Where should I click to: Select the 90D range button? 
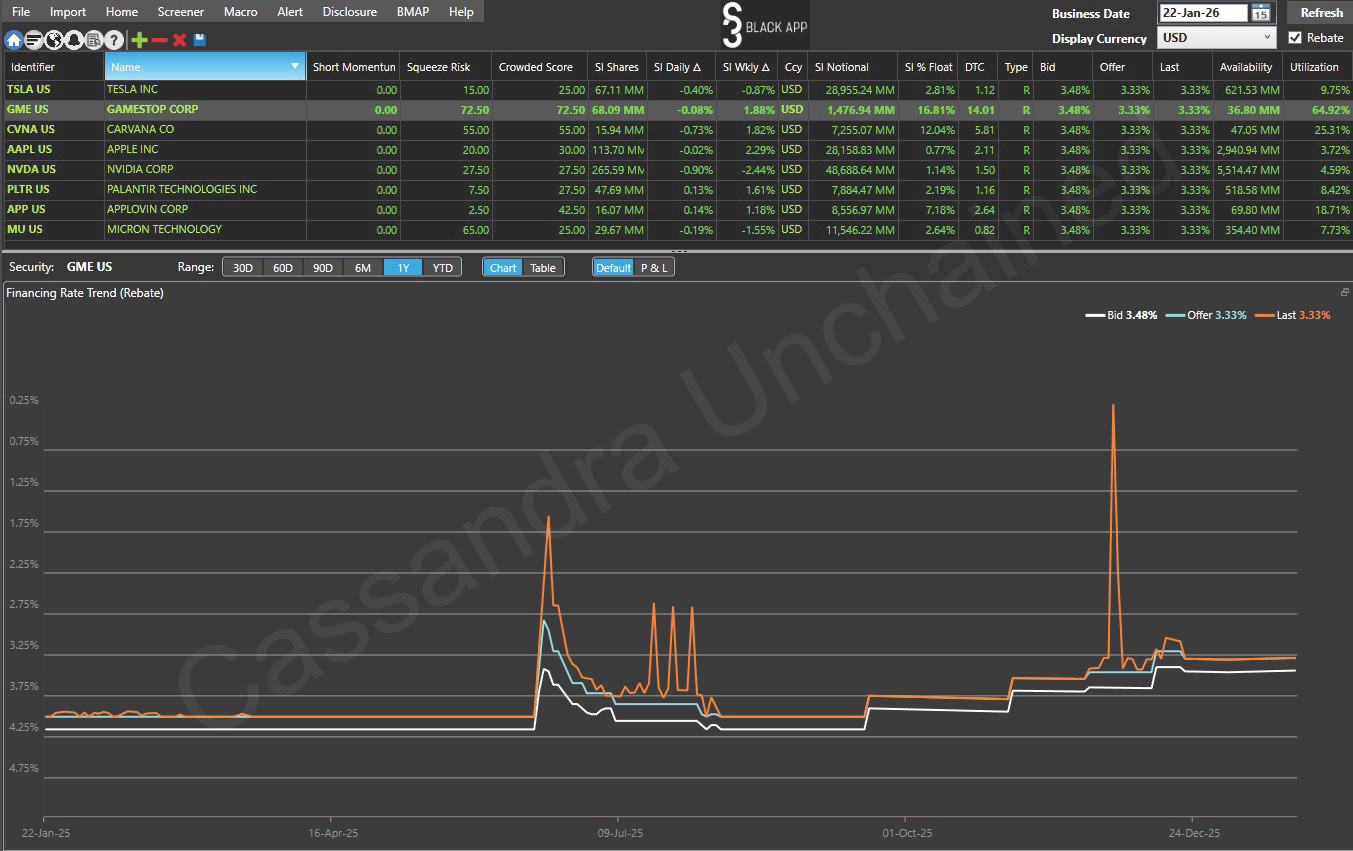click(x=323, y=267)
